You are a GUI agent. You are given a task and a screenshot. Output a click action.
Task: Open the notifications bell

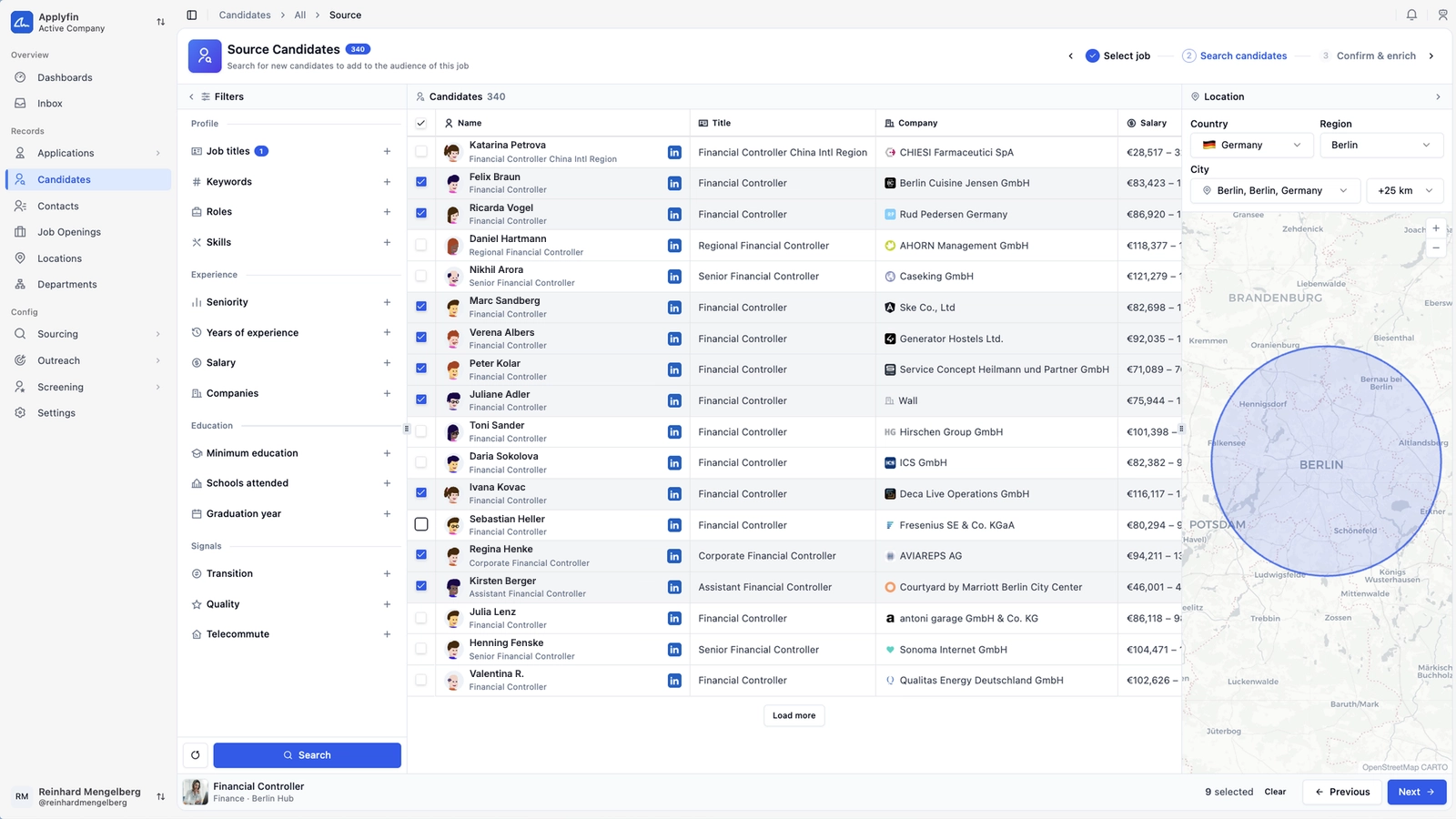(x=1411, y=15)
